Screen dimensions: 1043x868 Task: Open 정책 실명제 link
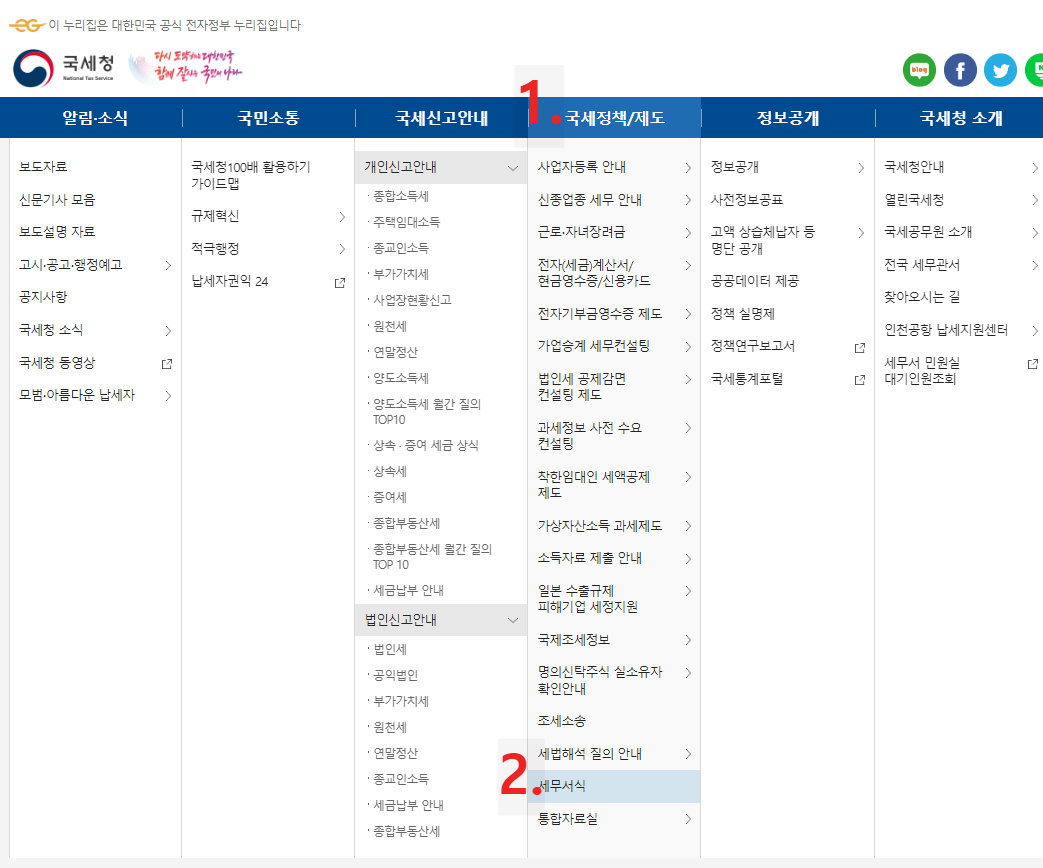(743, 314)
